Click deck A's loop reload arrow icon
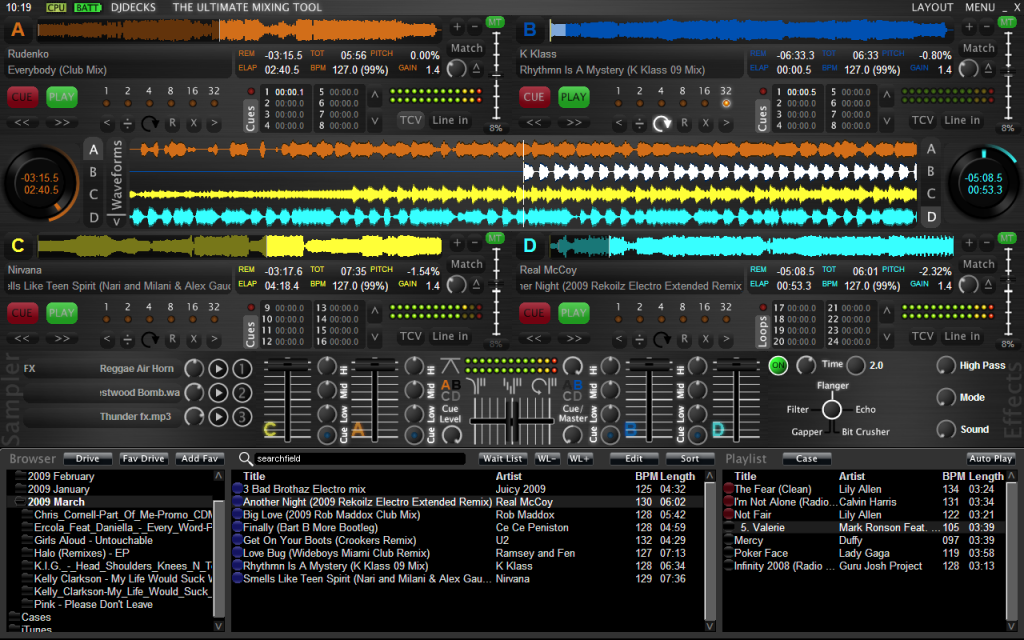Viewport: 1024px width, 640px height. [150, 123]
